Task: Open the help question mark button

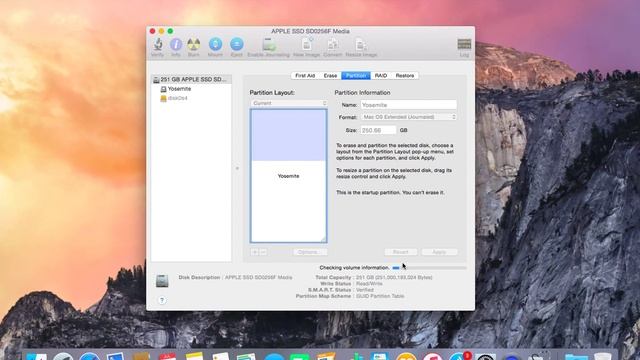Action: pos(162,300)
